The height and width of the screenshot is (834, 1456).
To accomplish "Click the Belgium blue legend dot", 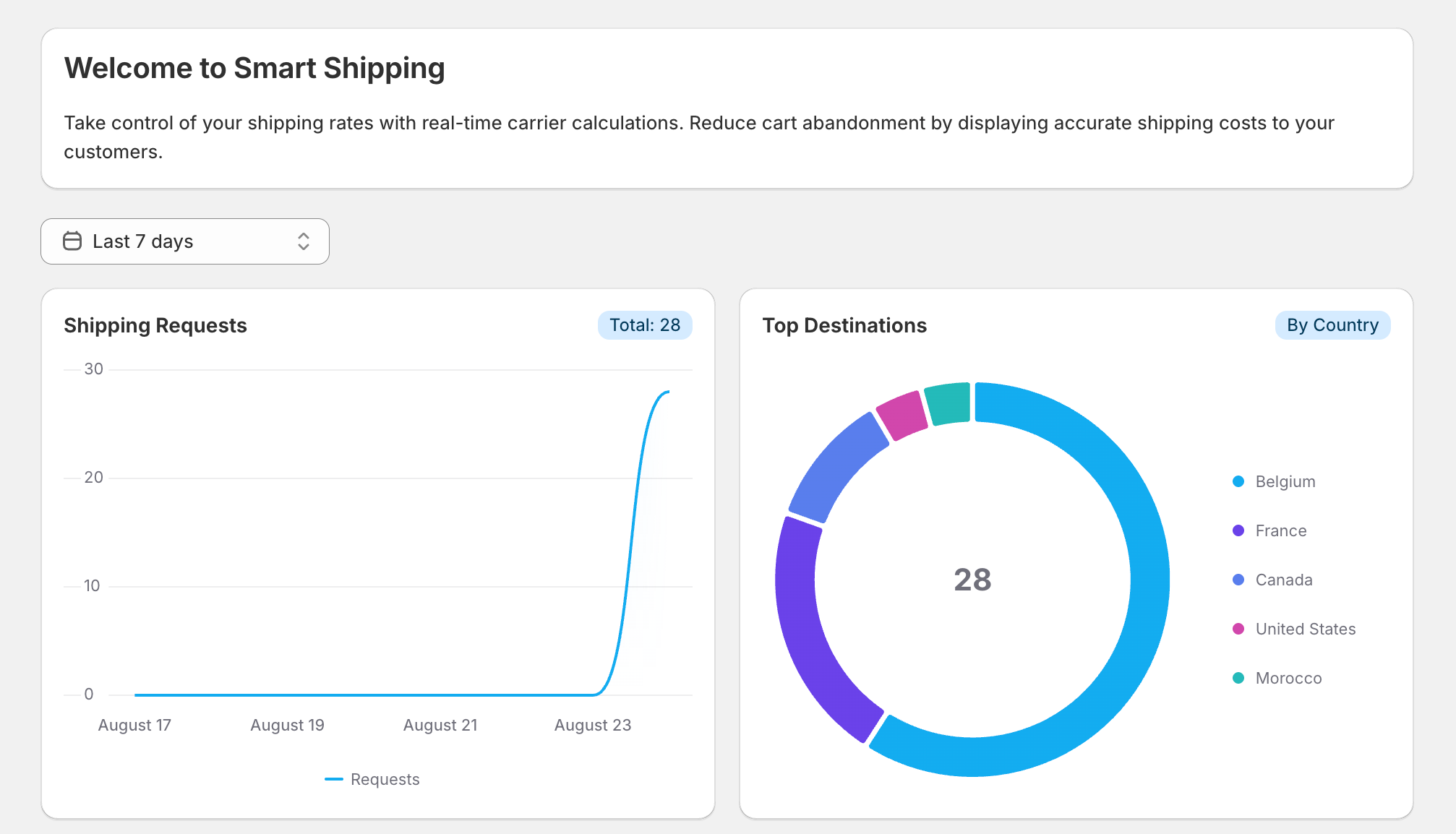I will point(1238,481).
